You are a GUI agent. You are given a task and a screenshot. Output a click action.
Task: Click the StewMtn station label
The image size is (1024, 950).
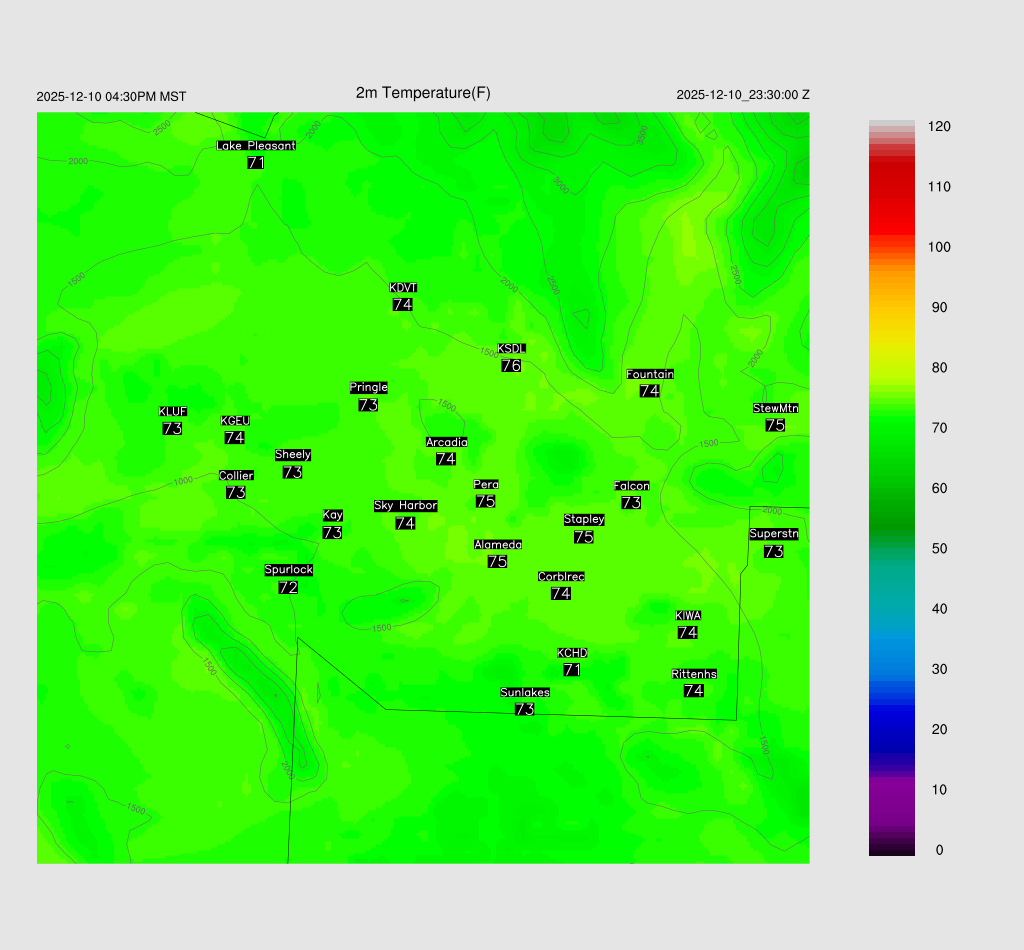pyautogui.click(x=775, y=408)
